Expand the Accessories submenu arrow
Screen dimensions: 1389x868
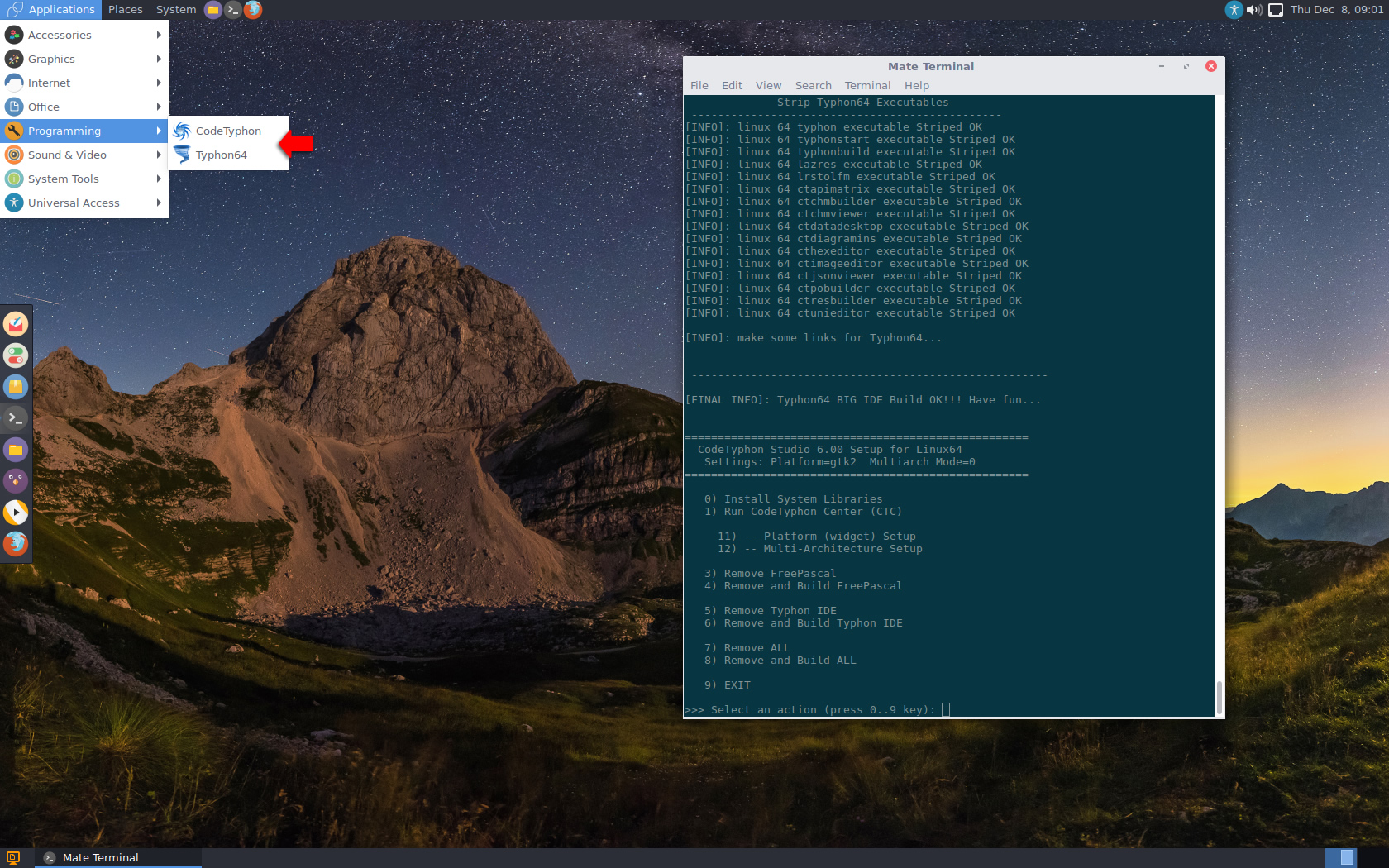click(159, 35)
